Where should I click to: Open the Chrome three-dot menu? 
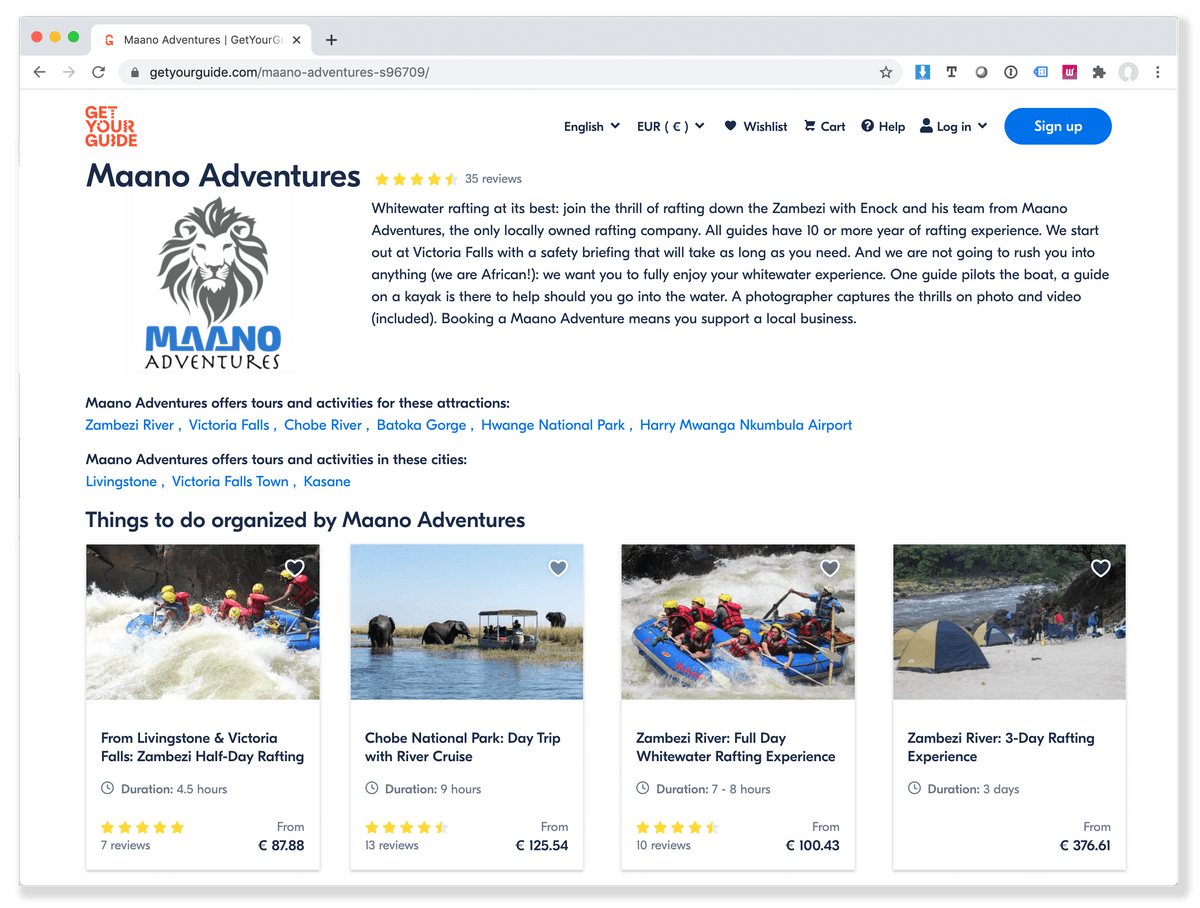click(1158, 72)
